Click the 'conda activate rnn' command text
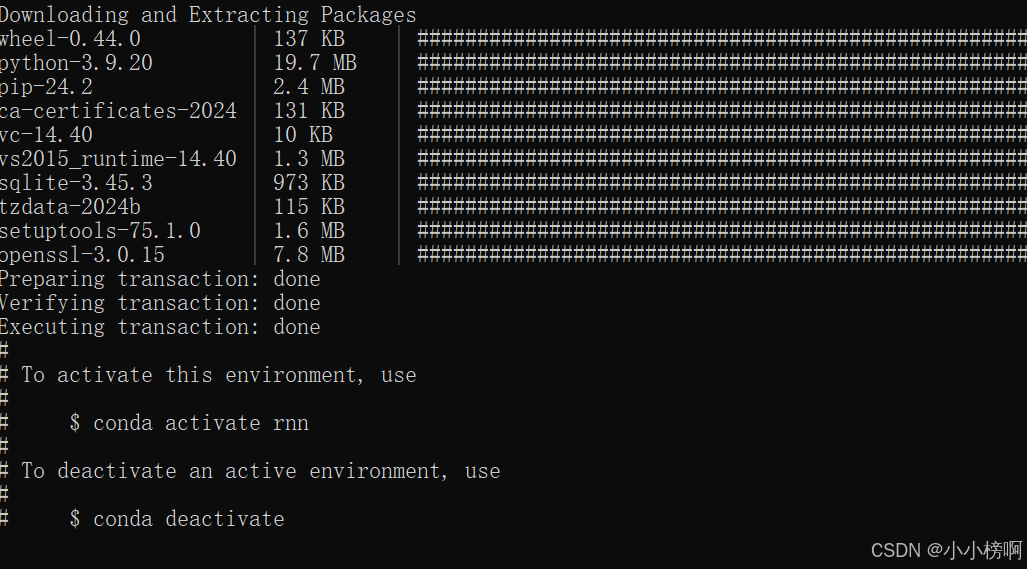The height and width of the screenshot is (569, 1027). [x=201, y=423]
